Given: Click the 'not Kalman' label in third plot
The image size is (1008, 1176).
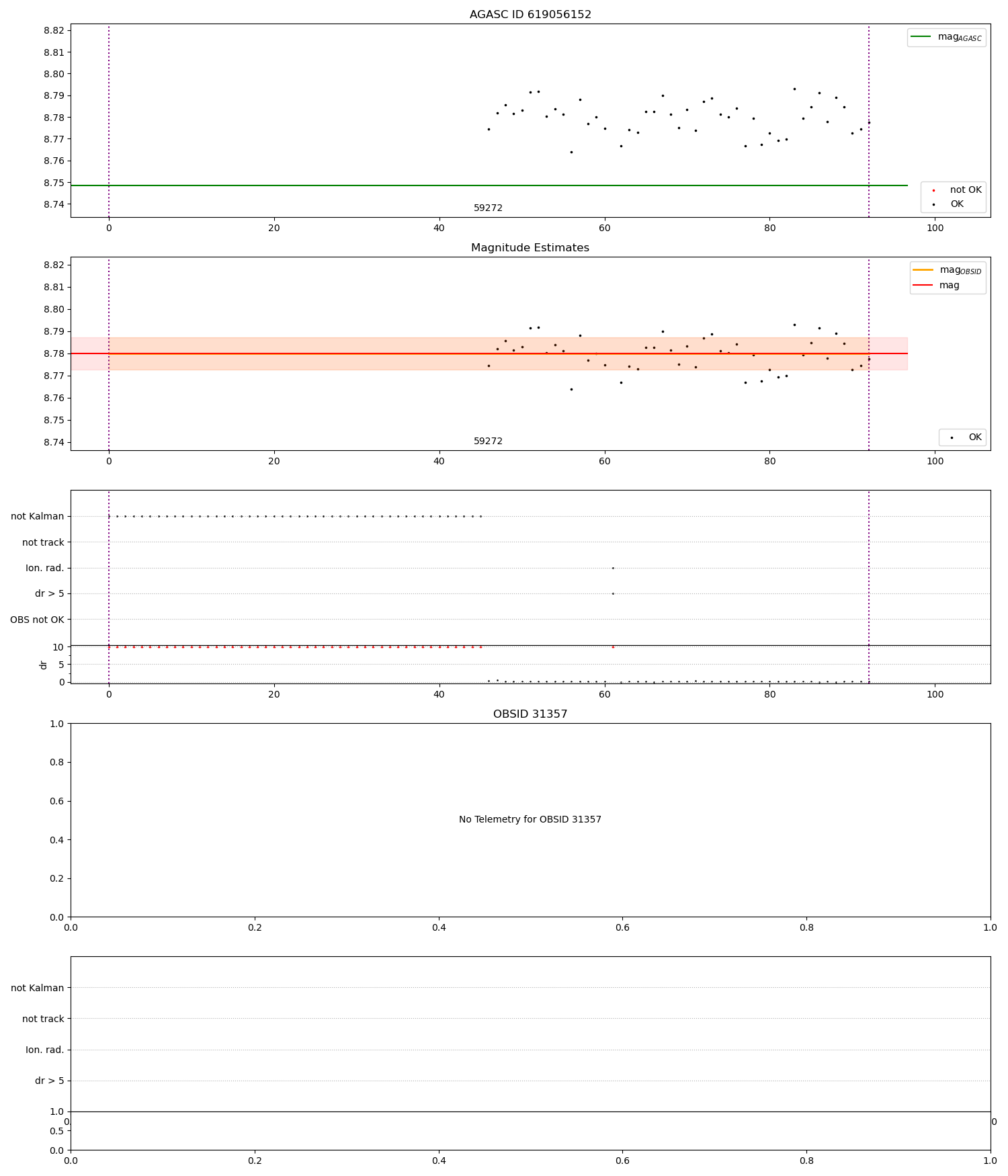Looking at the screenshot, I should coord(38,517).
